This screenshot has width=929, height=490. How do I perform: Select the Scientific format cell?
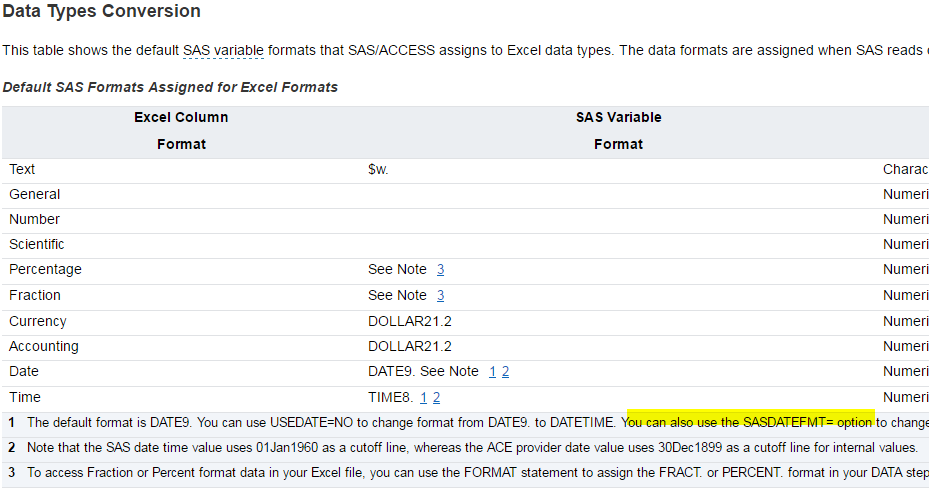coord(37,245)
